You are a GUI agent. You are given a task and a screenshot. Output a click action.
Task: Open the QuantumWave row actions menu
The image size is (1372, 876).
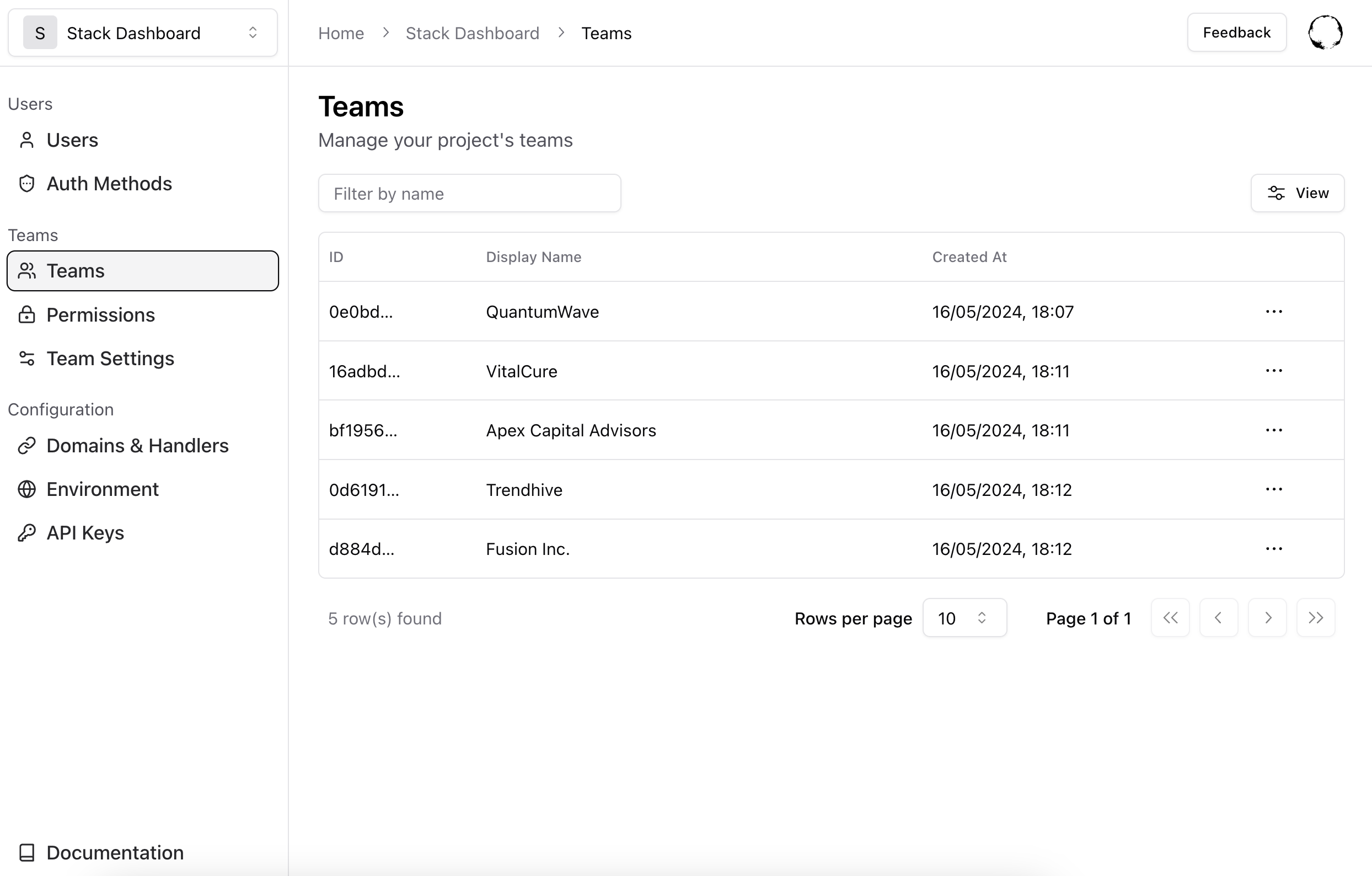1273,312
